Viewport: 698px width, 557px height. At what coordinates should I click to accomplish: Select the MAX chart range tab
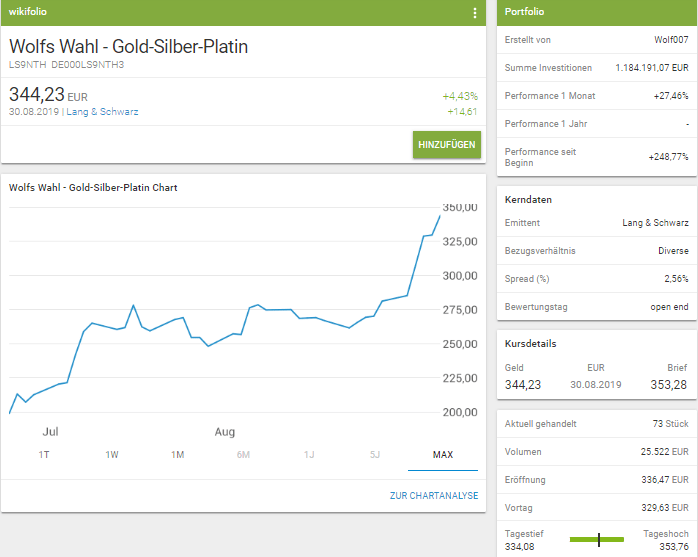click(x=442, y=455)
